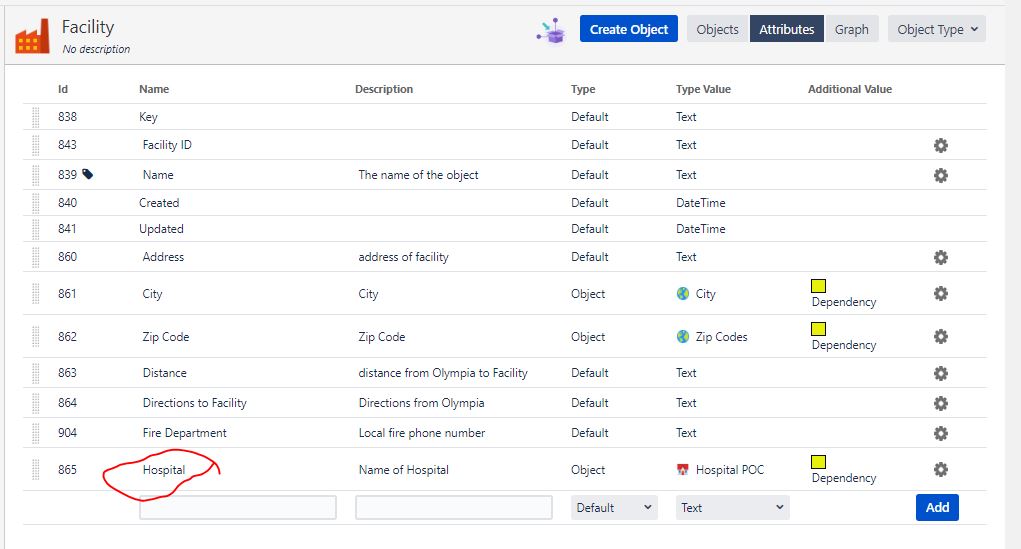Click the Add attribute button

pos(937,507)
